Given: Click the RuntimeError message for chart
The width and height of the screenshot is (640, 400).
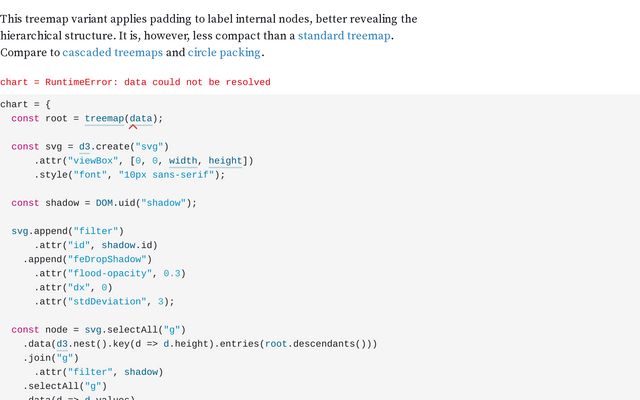Looking at the screenshot, I should (135, 82).
